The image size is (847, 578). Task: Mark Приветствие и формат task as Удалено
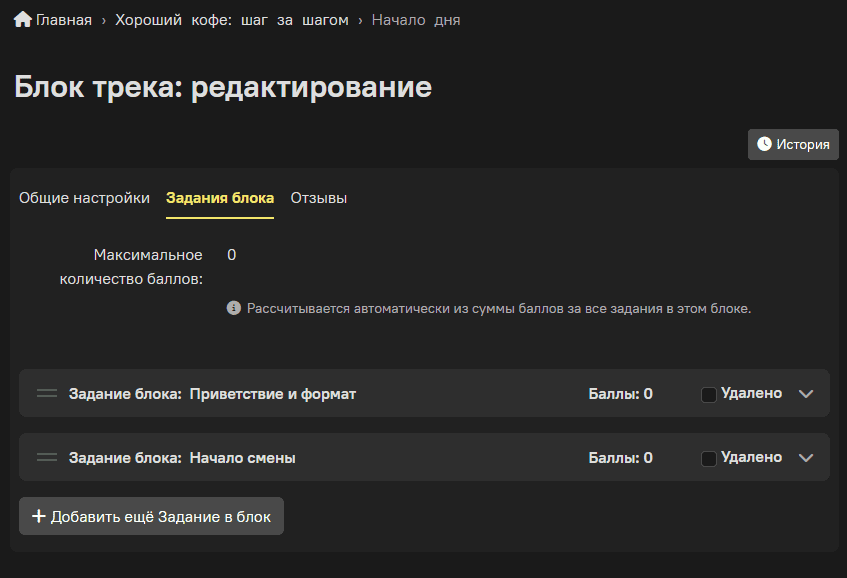coord(709,394)
